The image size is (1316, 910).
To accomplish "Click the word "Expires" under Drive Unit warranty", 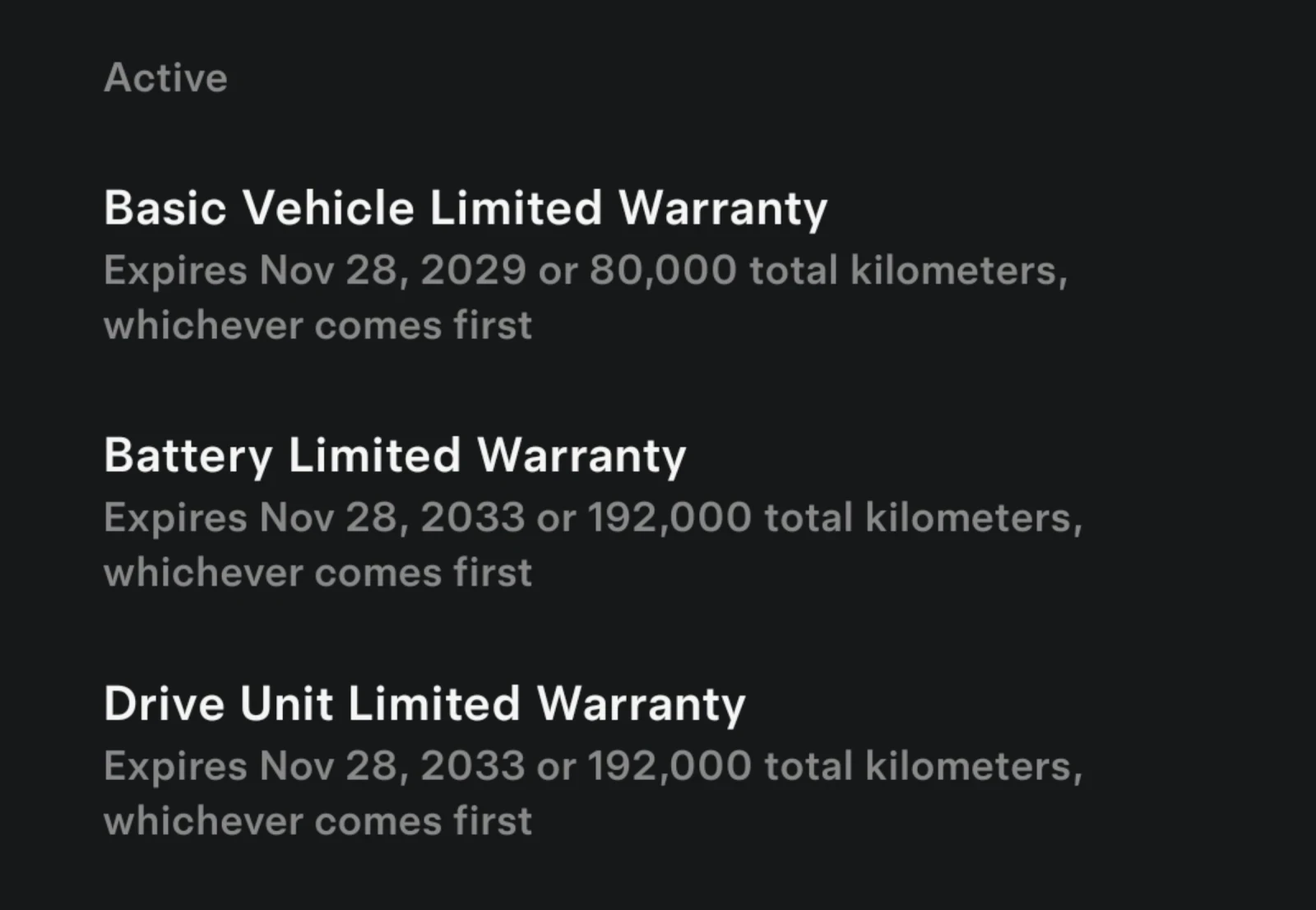I will point(175,767).
